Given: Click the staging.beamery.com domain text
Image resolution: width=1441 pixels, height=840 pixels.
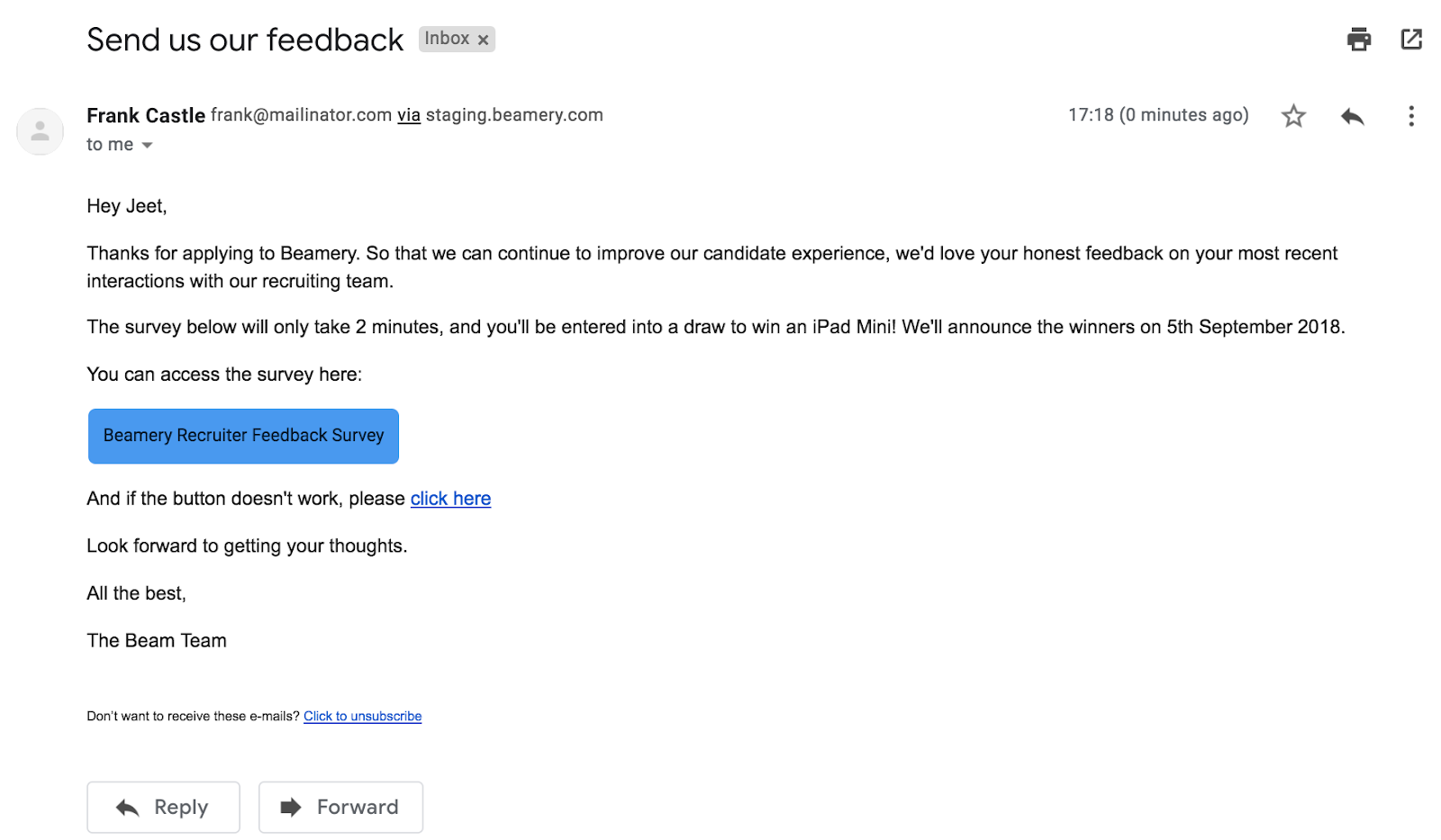Looking at the screenshot, I should click(x=514, y=115).
